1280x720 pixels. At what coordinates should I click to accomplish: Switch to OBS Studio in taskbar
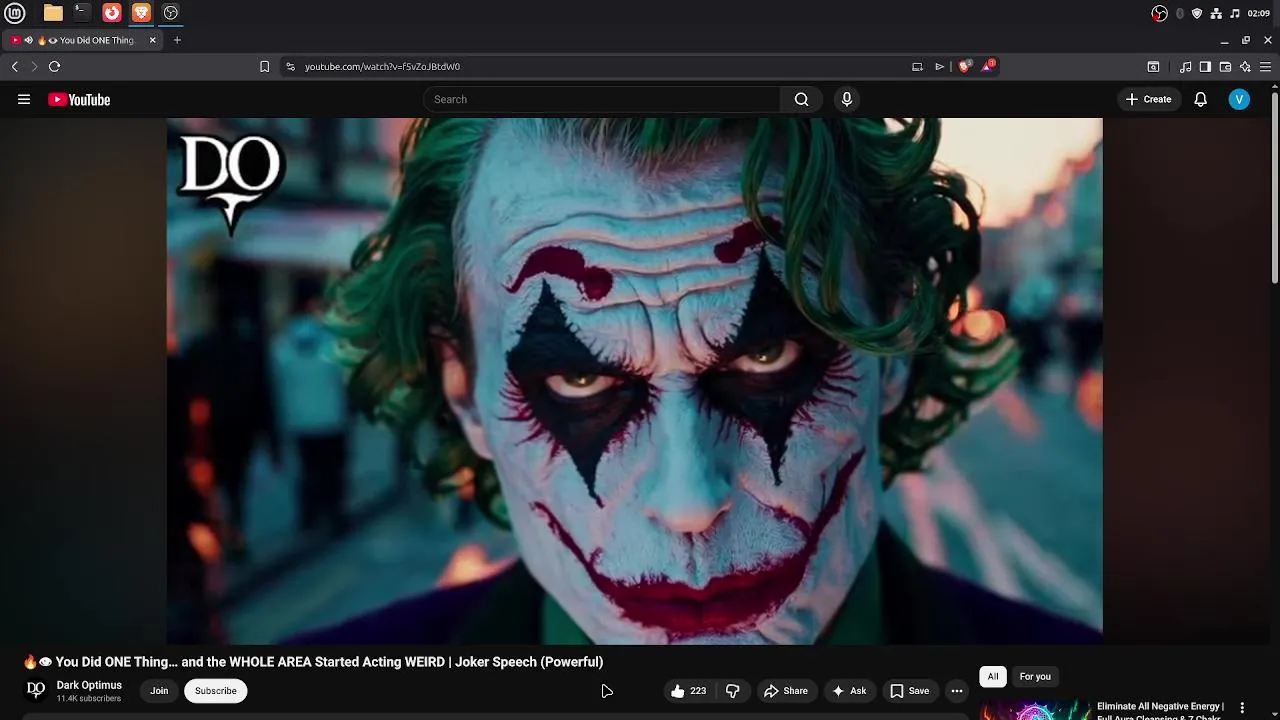[x=170, y=13]
